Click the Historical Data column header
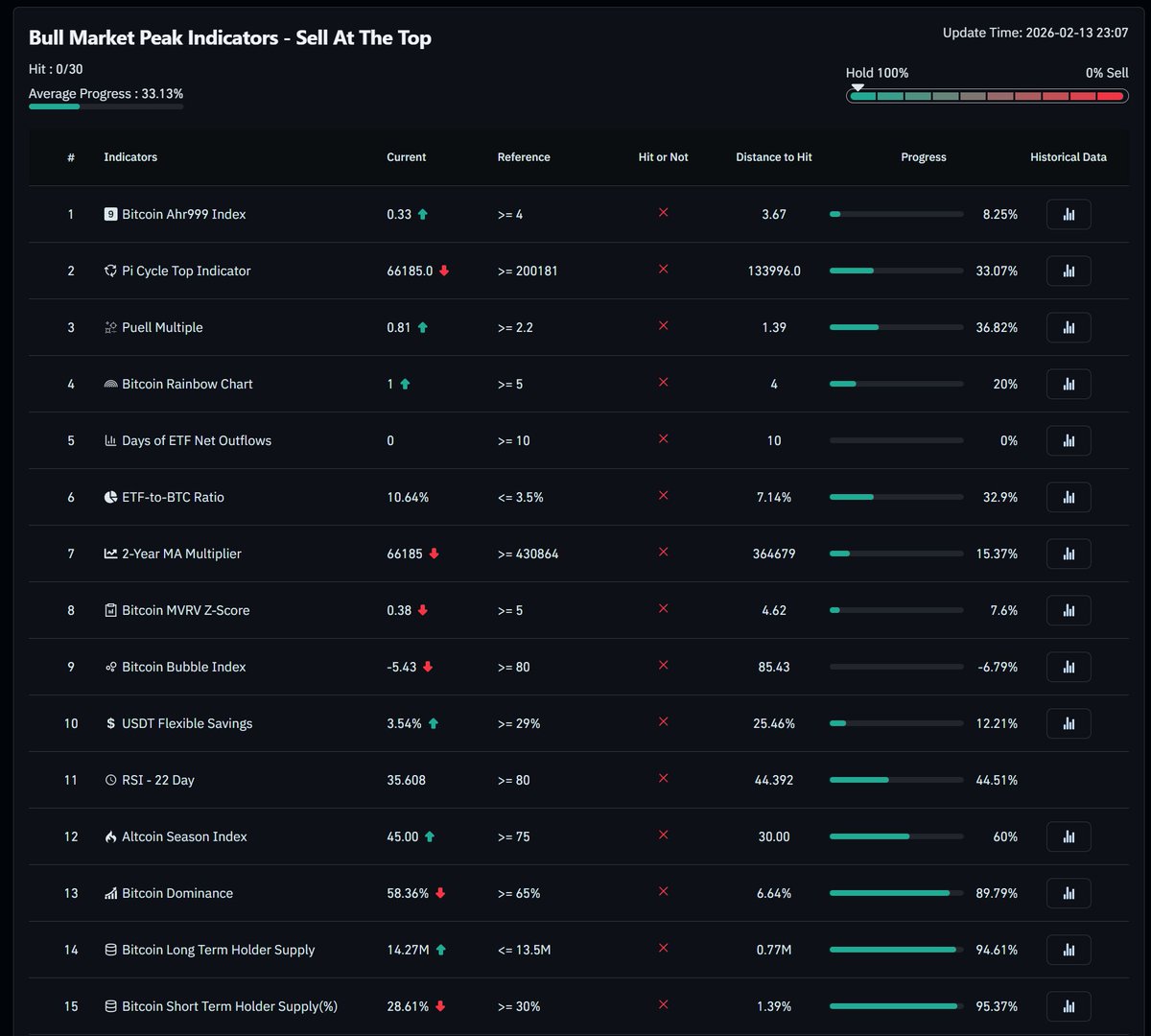1151x1036 pixels. coord(1069,157)
